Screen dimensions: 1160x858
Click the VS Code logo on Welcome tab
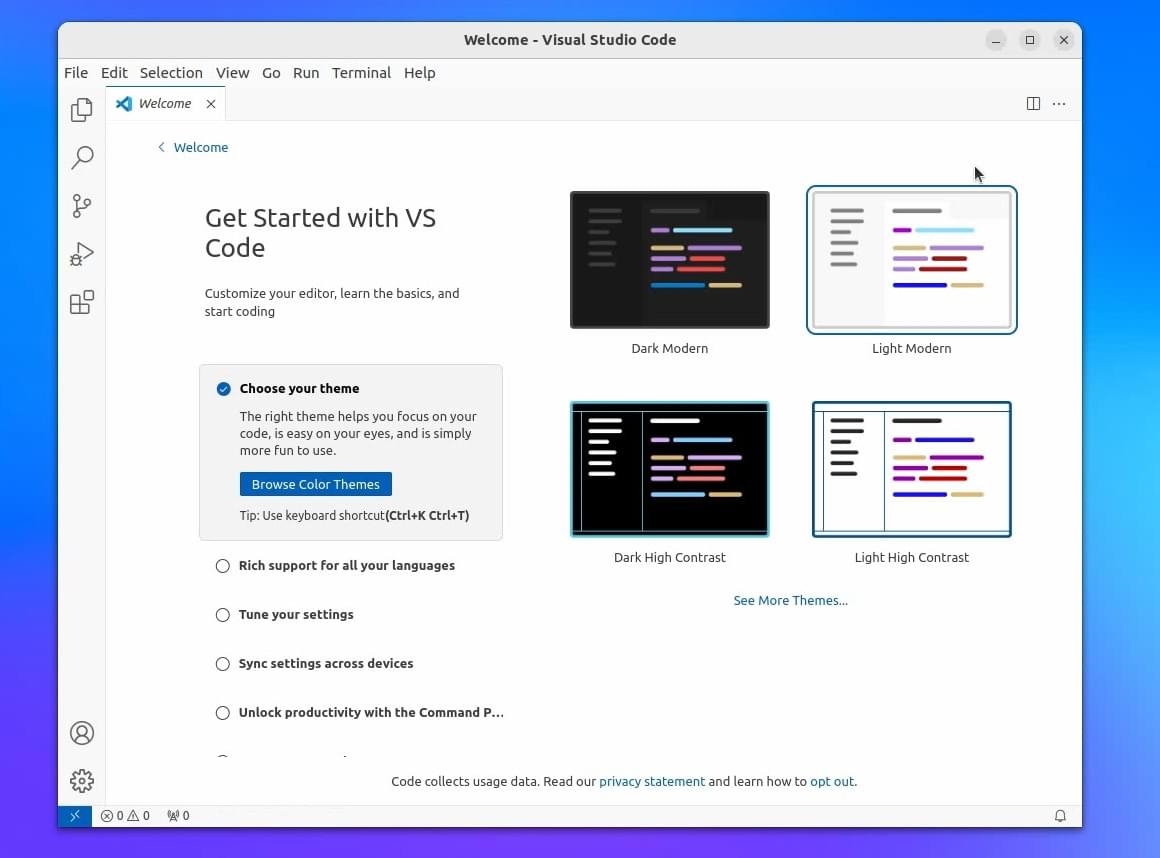pos(124,104)
